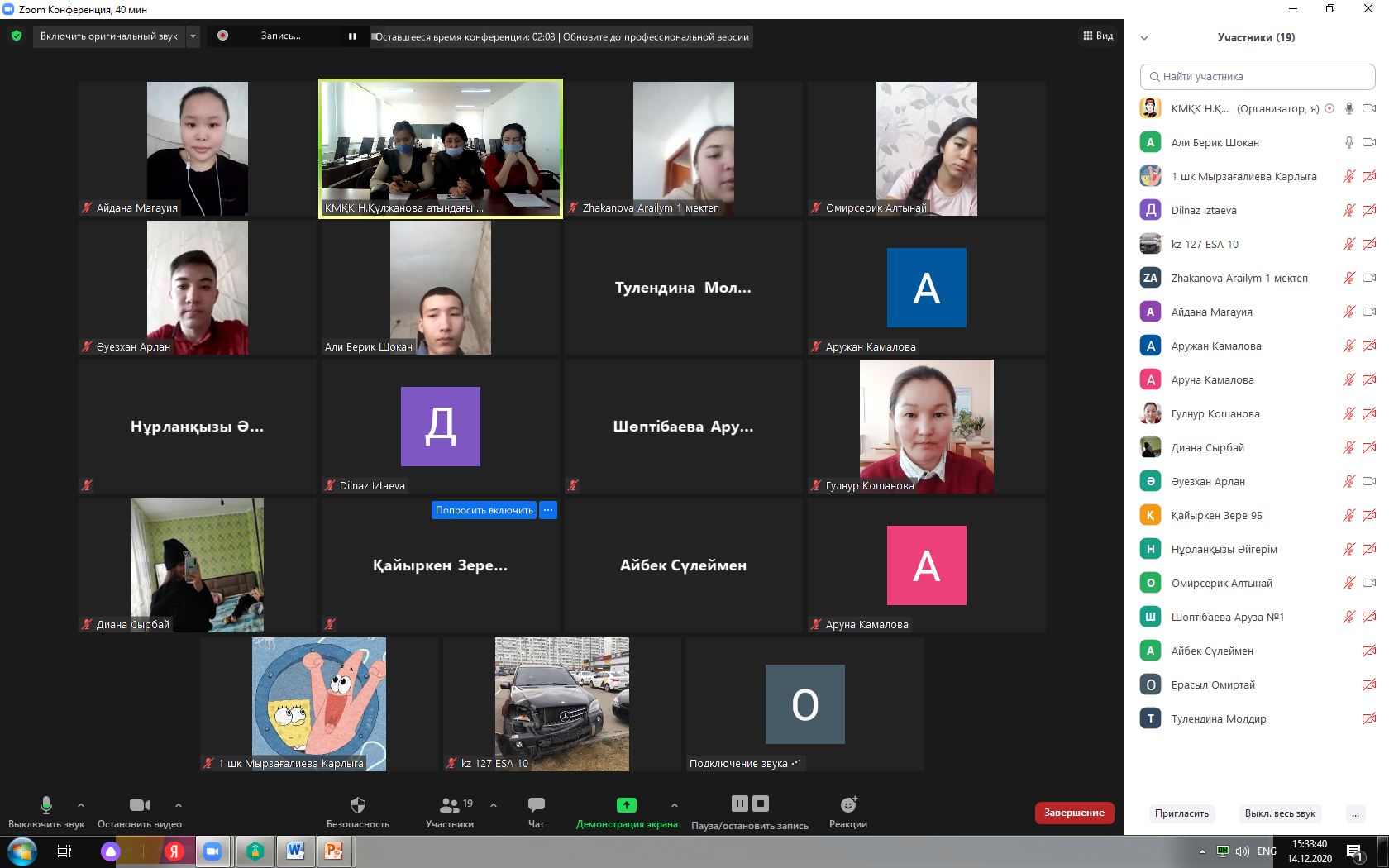The image size is (1389, 868).
Task: Open the Security (Безопасность) shield icon
Action: pos(357,805)
